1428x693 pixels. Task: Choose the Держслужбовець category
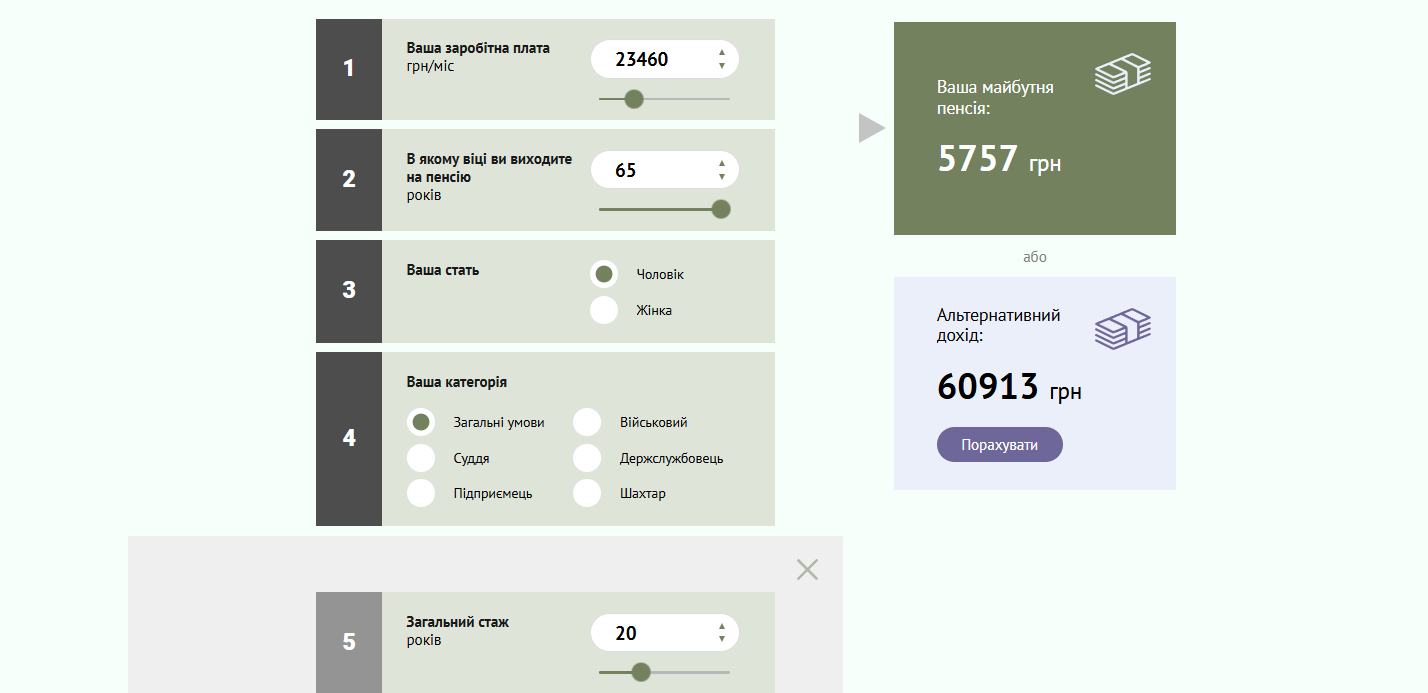pyautogui.click(x=587, y=458)
